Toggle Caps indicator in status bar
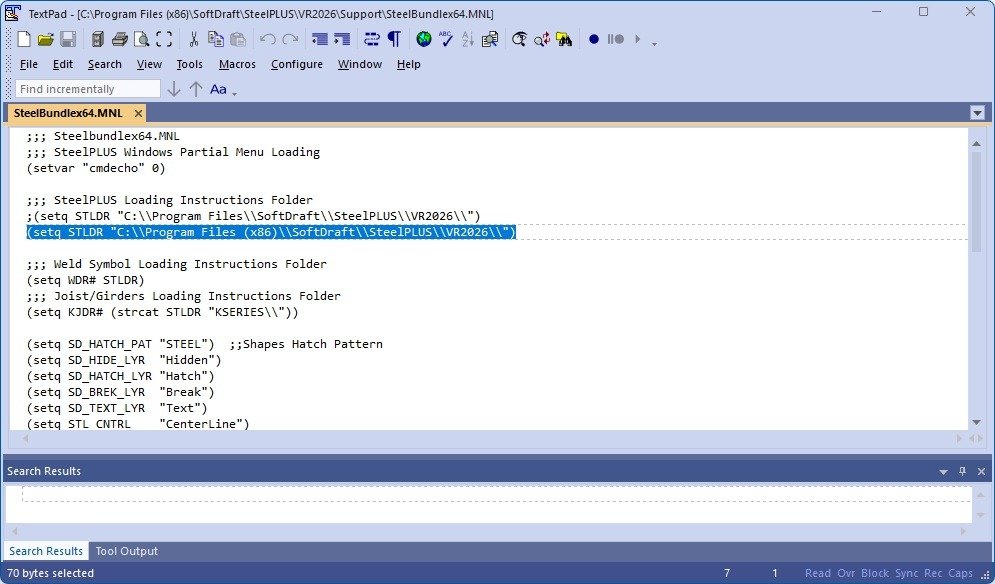This screenshot has width=995, height=584. click(x=960, y=573)
